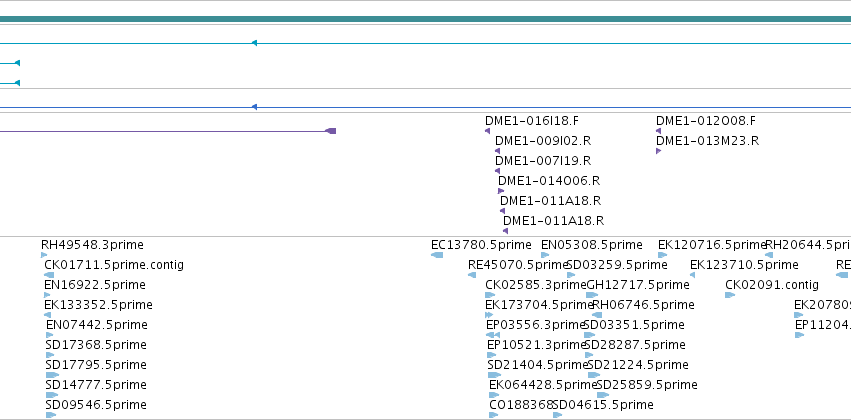Image resolution: width=851 pixels, height=420 pixels.
Task: Click the purple block ending the long purple feature
Action: pos(331,131)
